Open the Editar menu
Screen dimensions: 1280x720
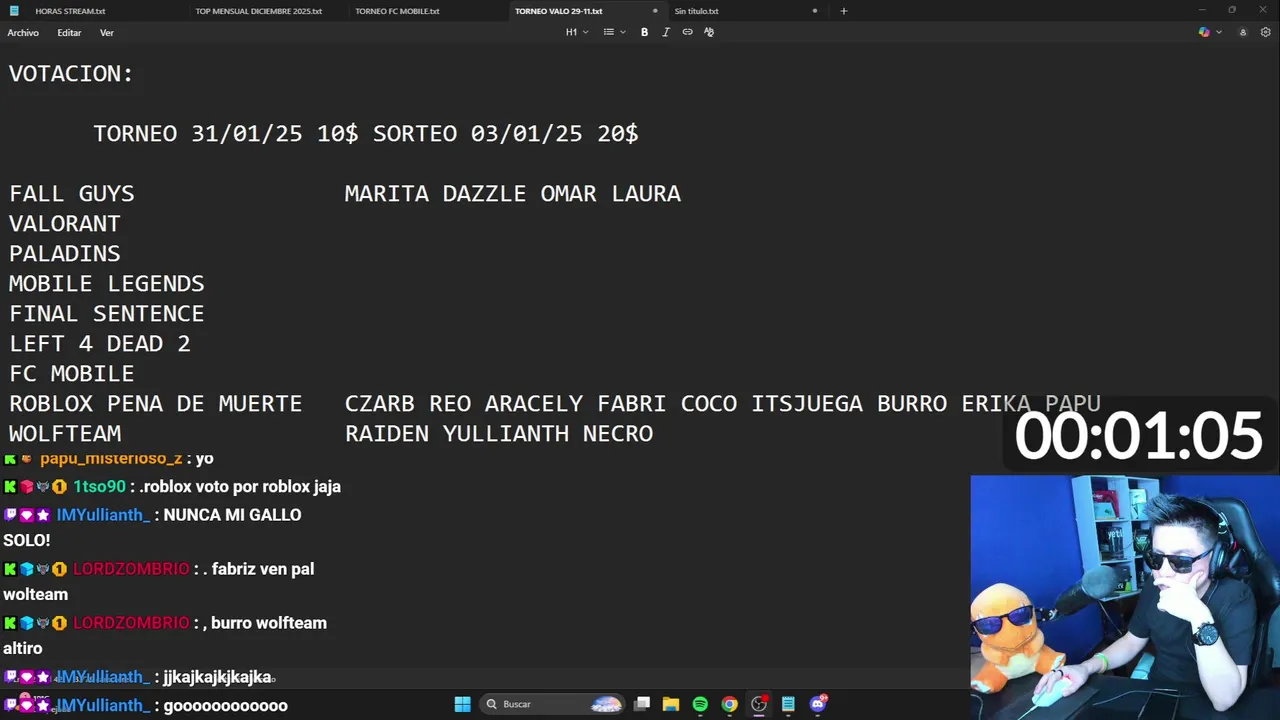pos(69,33)
